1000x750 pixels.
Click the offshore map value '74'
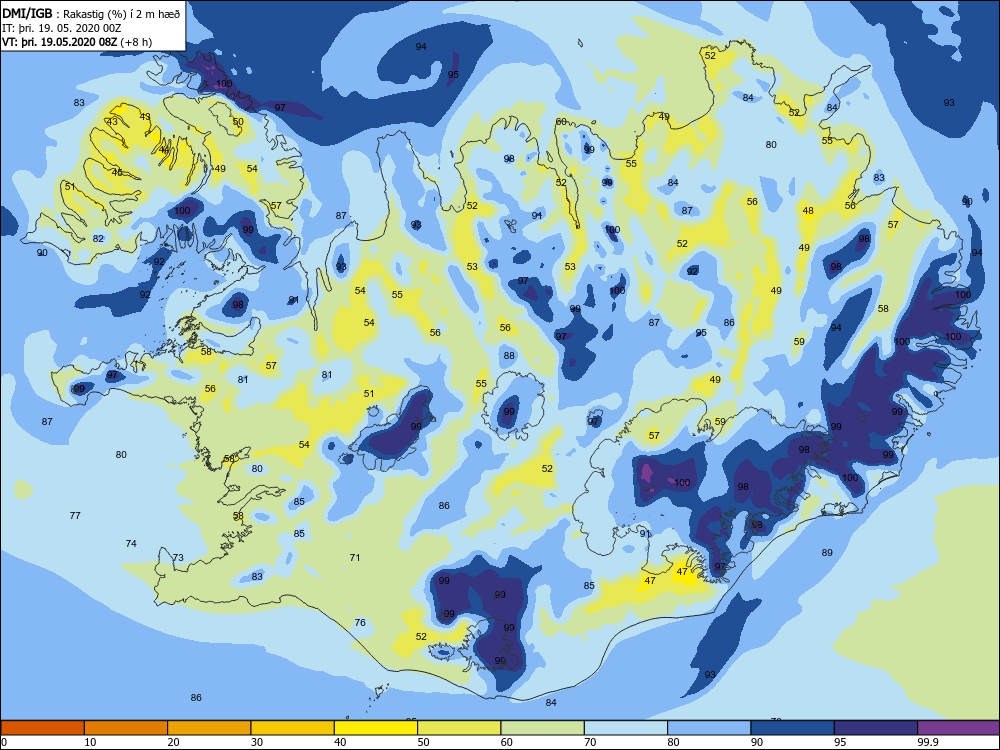(x=131, y=543)
